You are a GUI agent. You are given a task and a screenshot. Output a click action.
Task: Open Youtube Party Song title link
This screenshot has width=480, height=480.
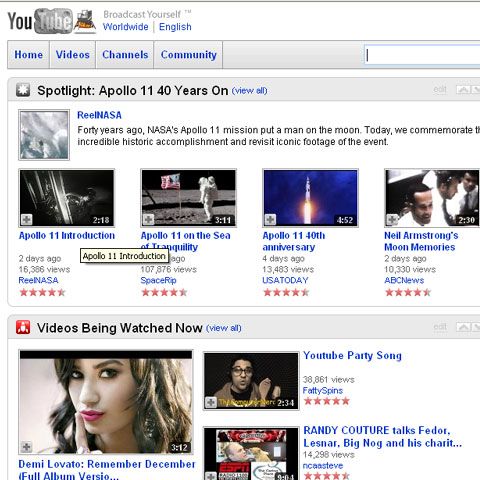tap(352, 356)
